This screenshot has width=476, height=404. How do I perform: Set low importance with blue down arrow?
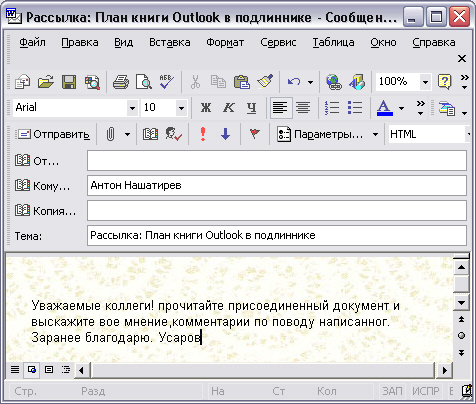click(226, 134)
